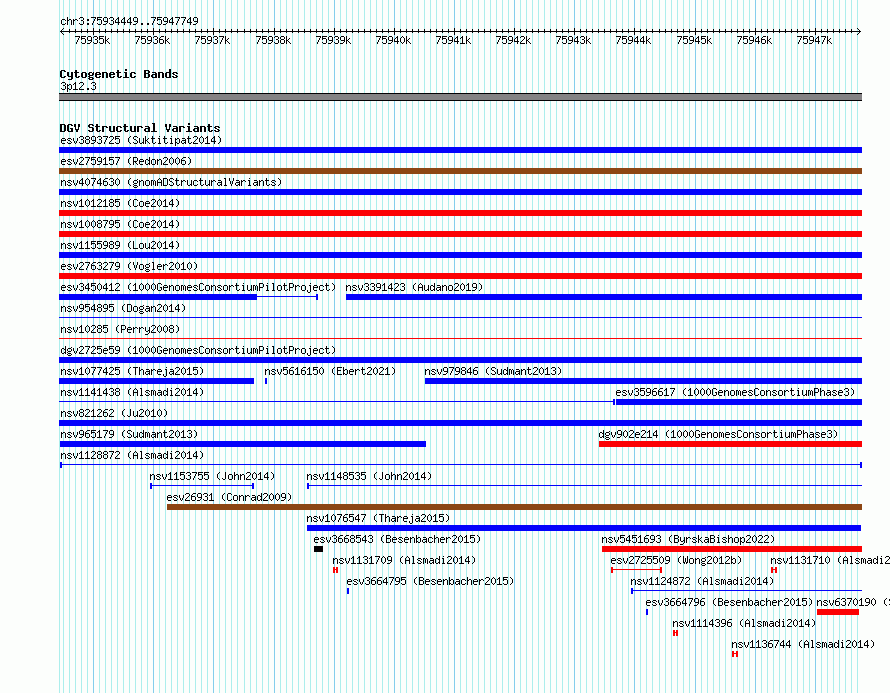Click the 75935k ruler position
Viewport: 890px width, 693px height.
click(x=93, y=40)
